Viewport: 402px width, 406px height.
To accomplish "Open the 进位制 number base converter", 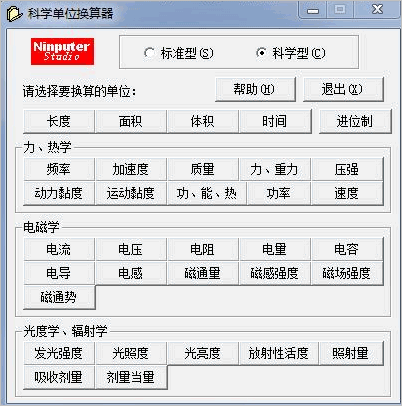I will tap(355, 121).
